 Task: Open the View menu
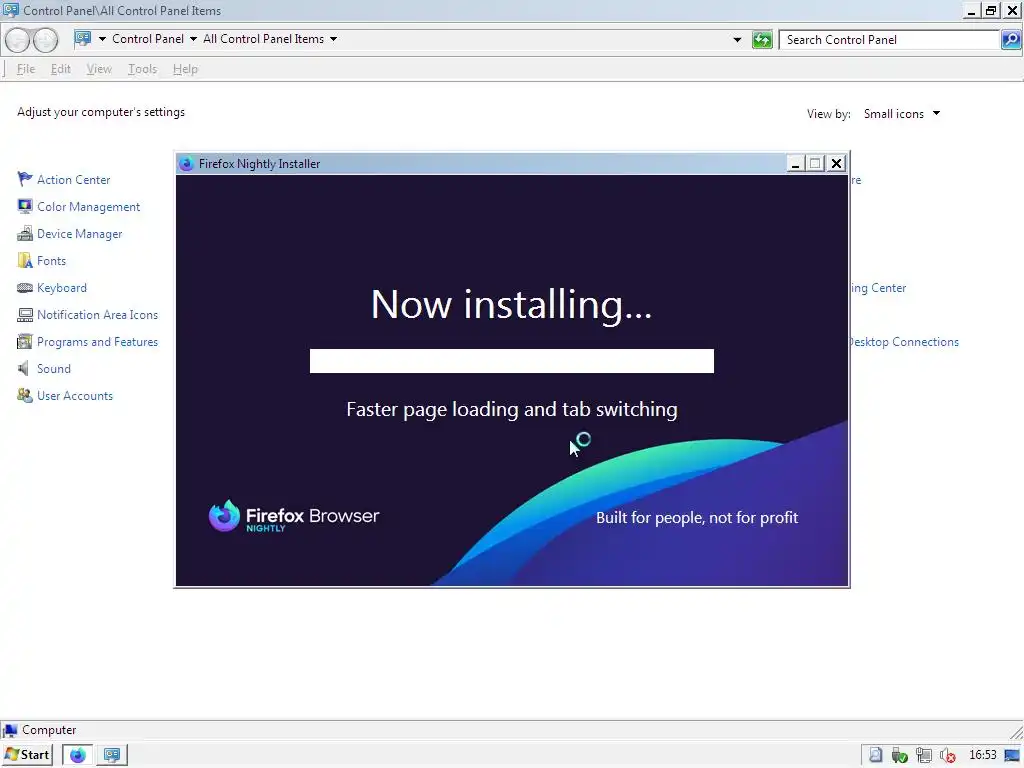(x=99, y=69)
